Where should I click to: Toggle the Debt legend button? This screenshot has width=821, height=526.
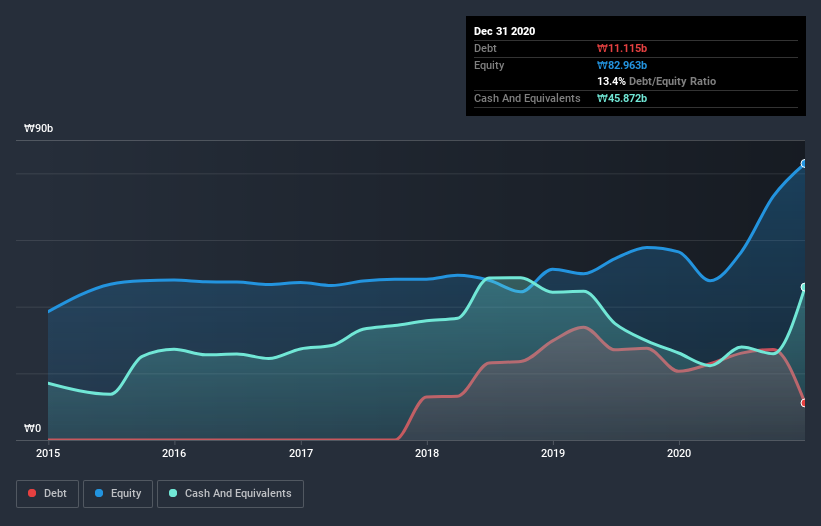48,494
